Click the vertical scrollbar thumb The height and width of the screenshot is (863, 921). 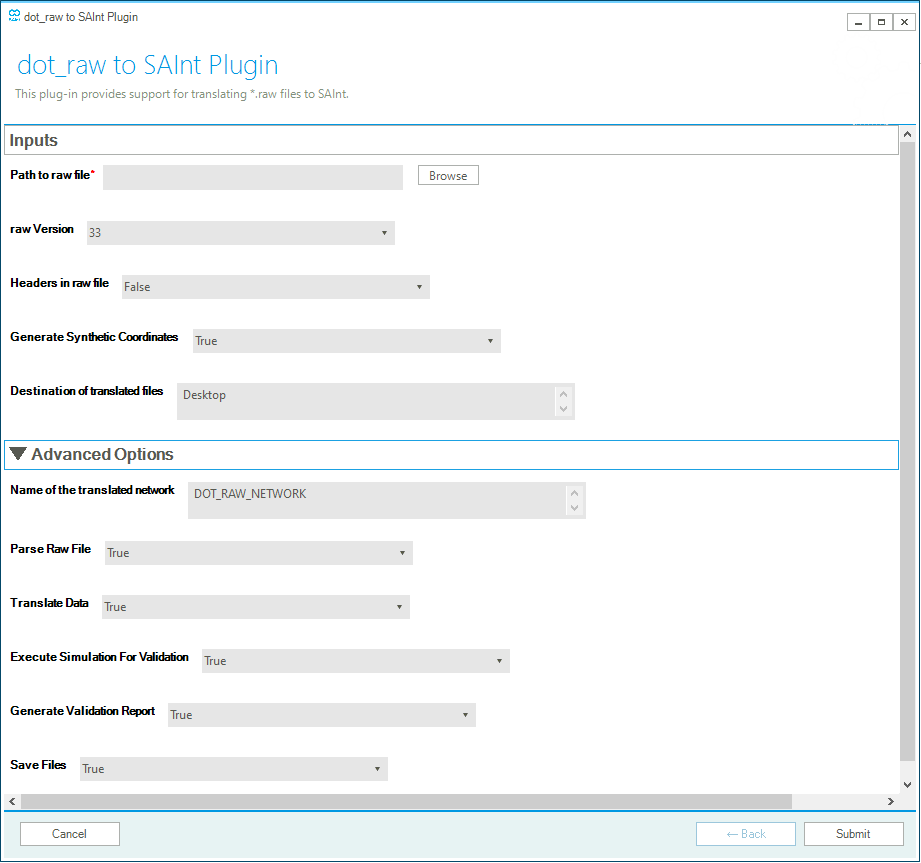tap(907, 451)
